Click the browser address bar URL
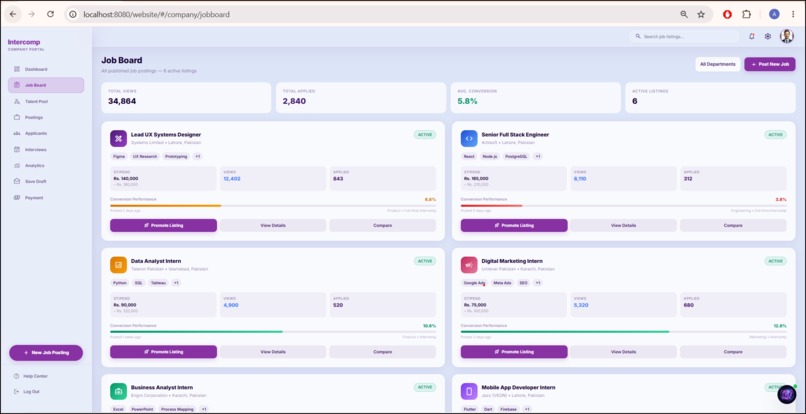The height and width of the screenshot is (414, 806). (x=156, y=14)
